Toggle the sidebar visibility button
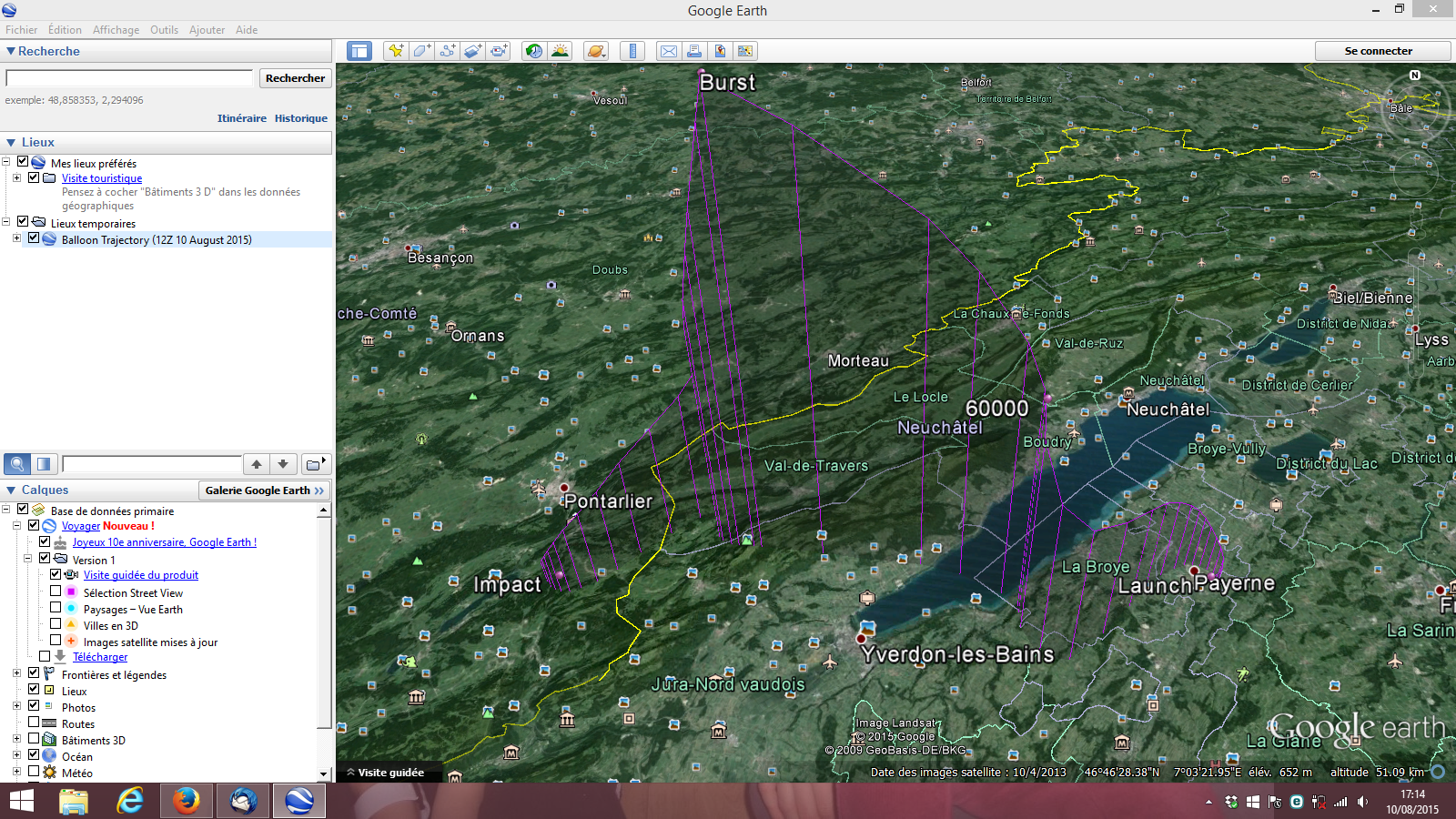1456x819 pixels. (359, 51)
